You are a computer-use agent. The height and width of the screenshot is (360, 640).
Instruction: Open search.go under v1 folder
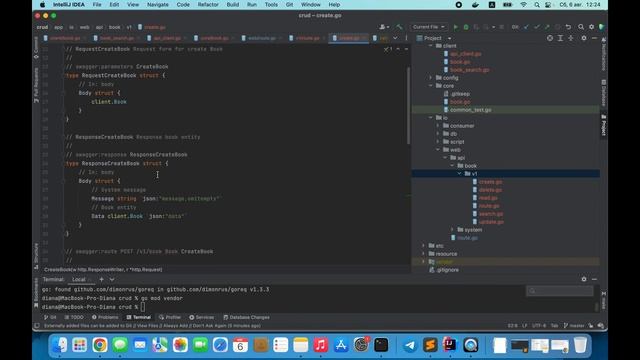(491, 214)
